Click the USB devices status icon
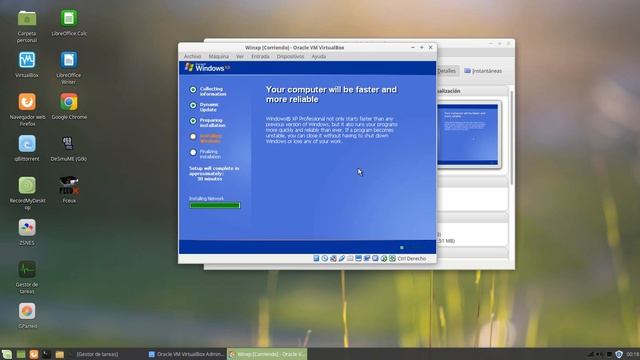Image resolution: width=640 pixels, height=360 pixels. 342,258
